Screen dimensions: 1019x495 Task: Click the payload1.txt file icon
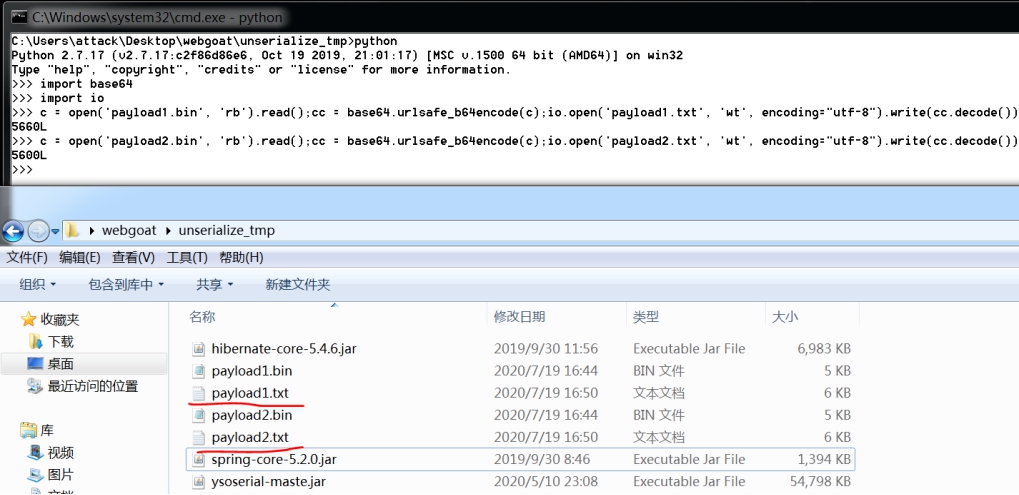coord(199,393)
